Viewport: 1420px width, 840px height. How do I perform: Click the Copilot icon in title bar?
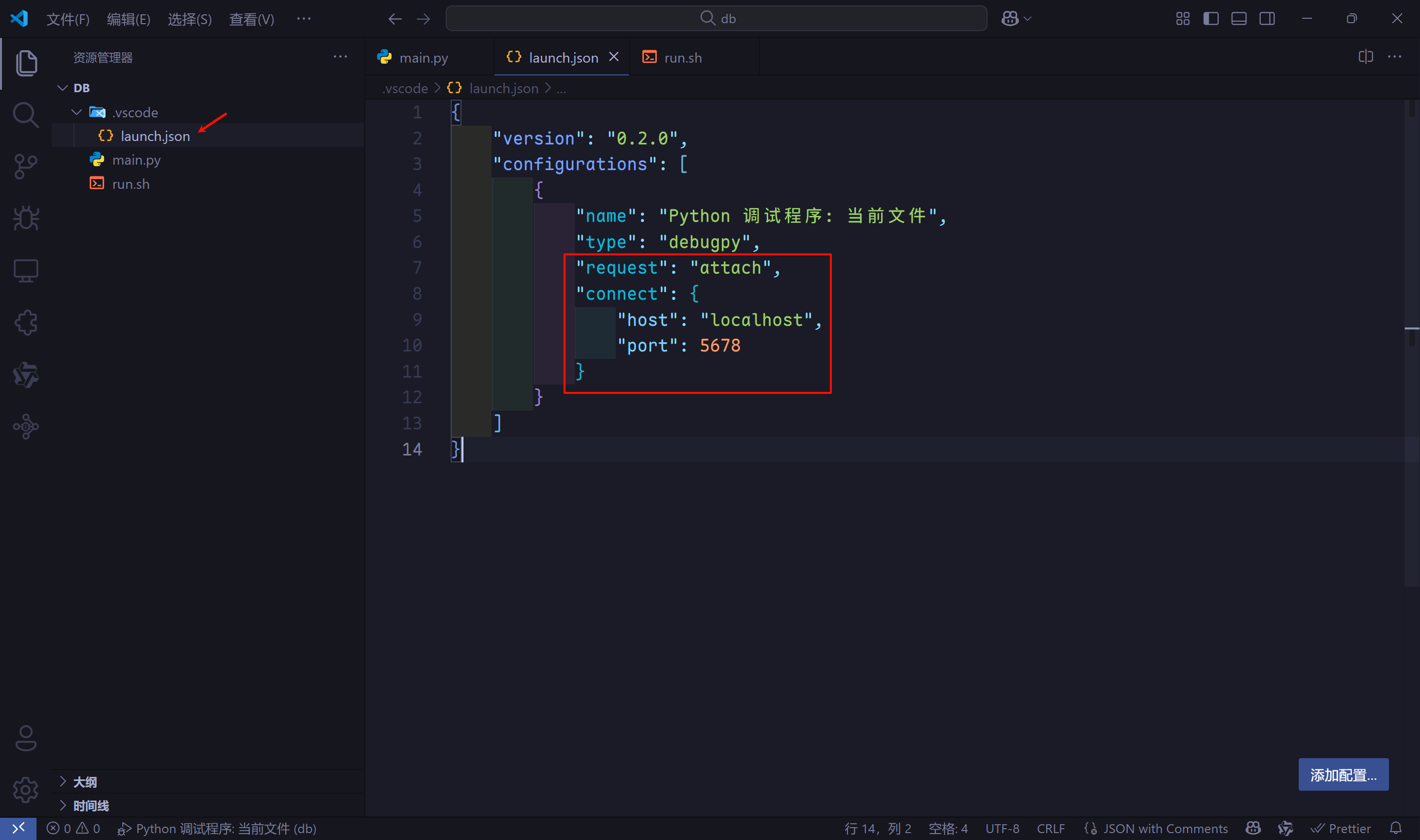pyautogui.click(x=1010, y=19)
